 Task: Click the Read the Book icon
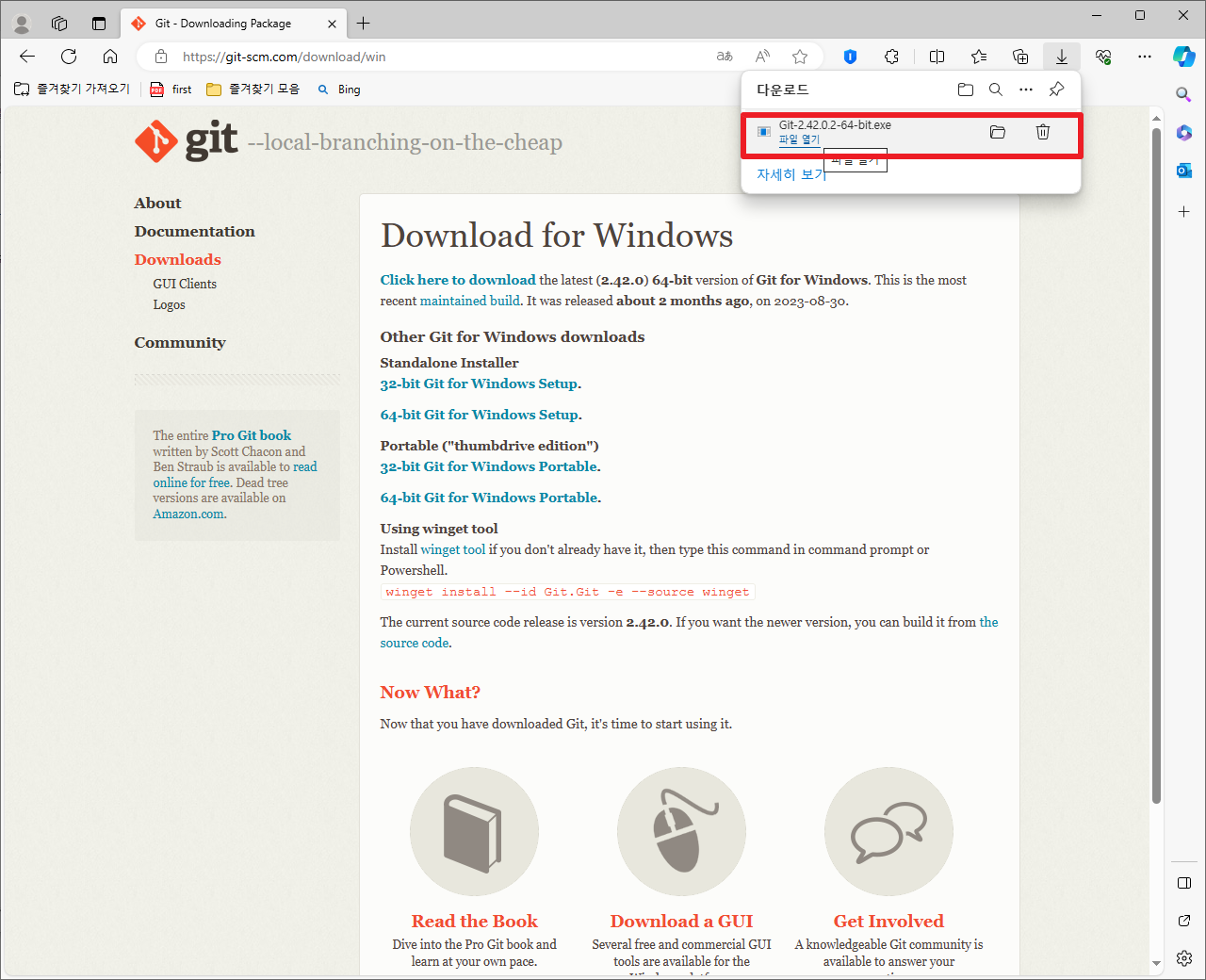(x=474, y=831)
